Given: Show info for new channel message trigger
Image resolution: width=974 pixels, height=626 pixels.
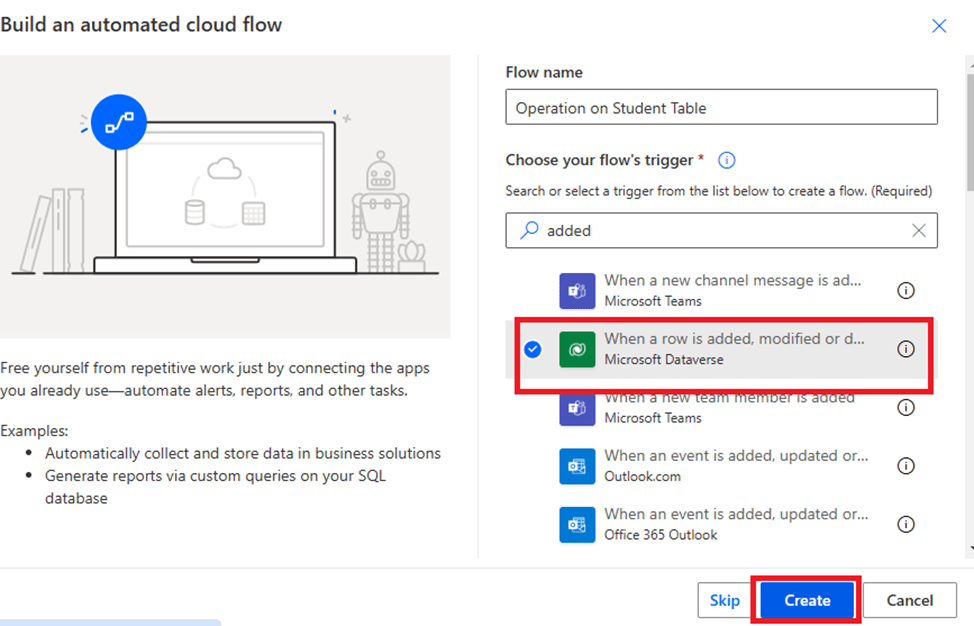Looking at the screenshot, I should click(x=906, y=291).
